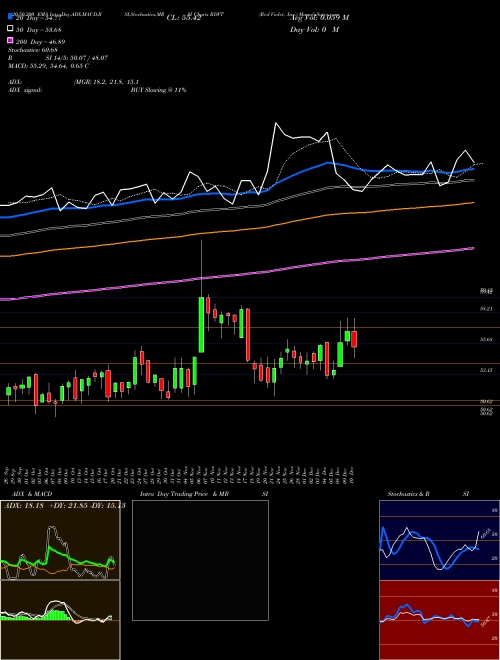Click the white 50 Day legend swatch

(11, 29)
